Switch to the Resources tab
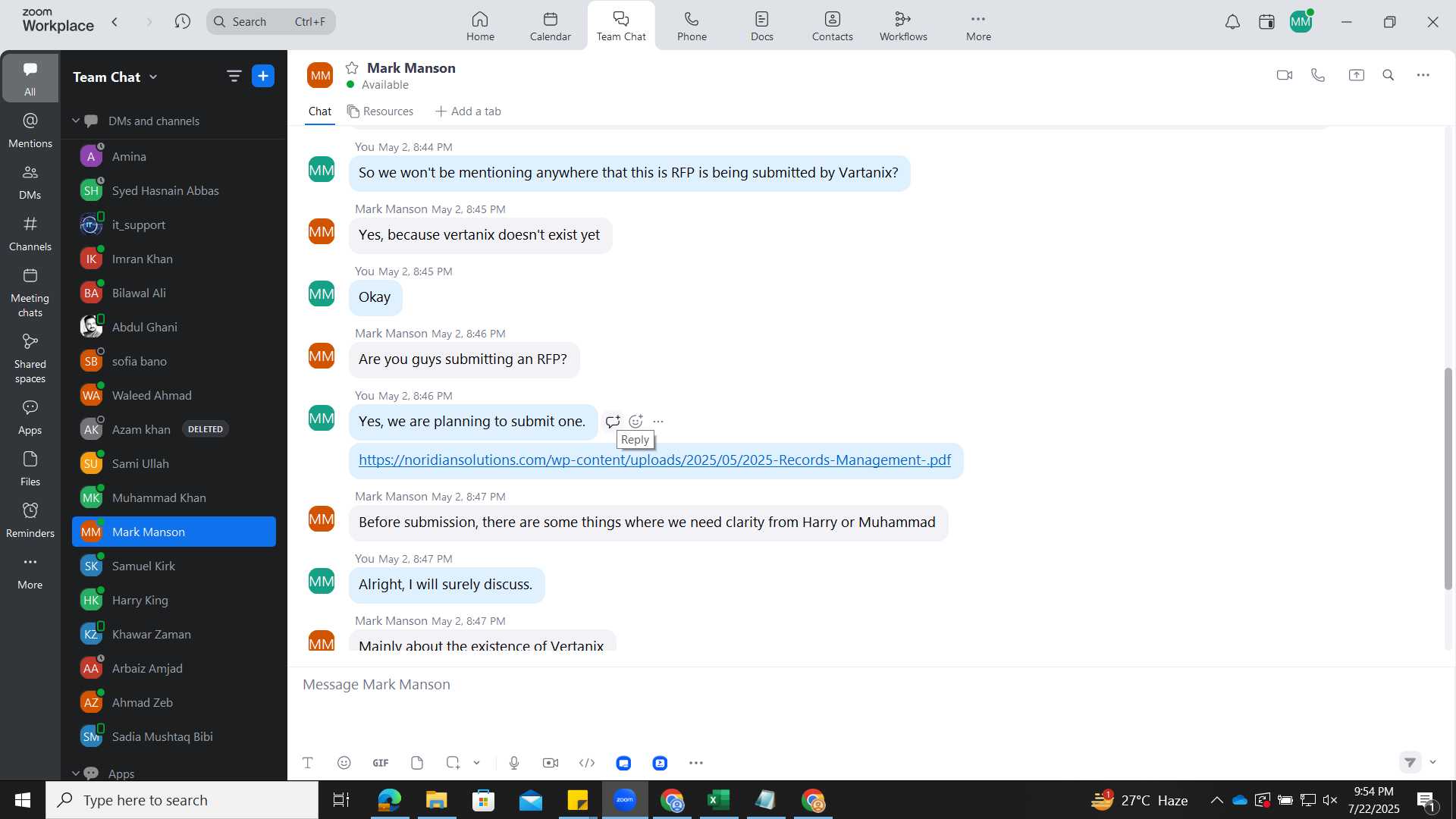The image size is (1456, 819). (x=380, y=111)
